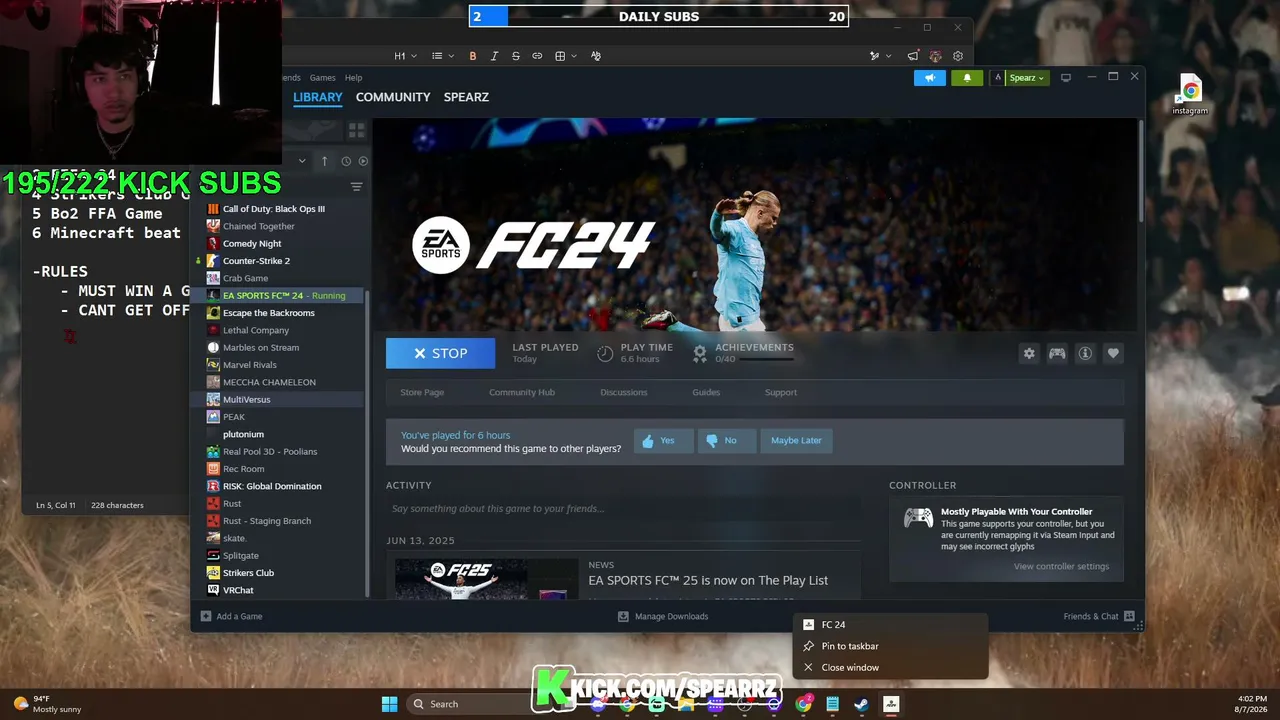Open the EA SPORTS FC 25 Play List news headline

(708, 581)
